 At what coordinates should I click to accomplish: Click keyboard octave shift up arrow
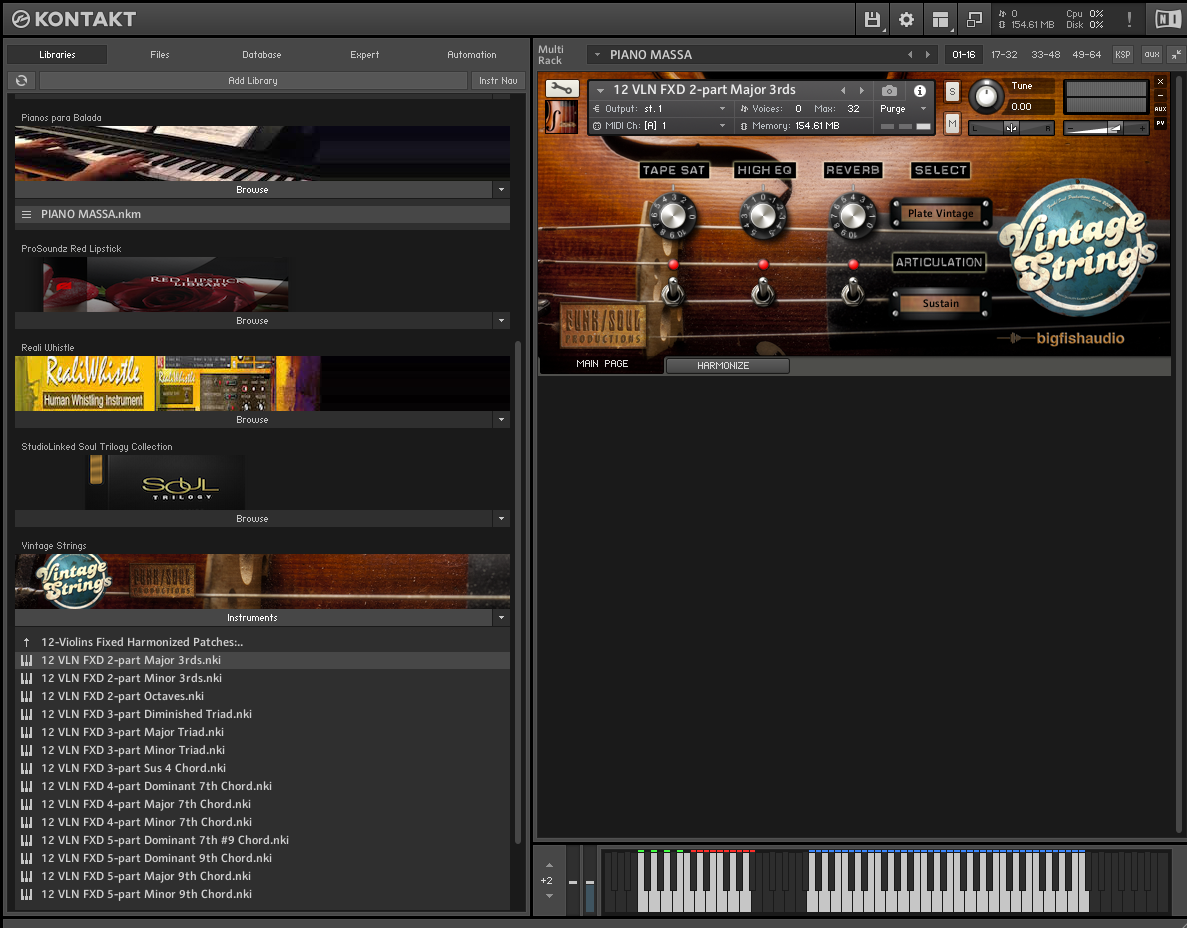550,865
